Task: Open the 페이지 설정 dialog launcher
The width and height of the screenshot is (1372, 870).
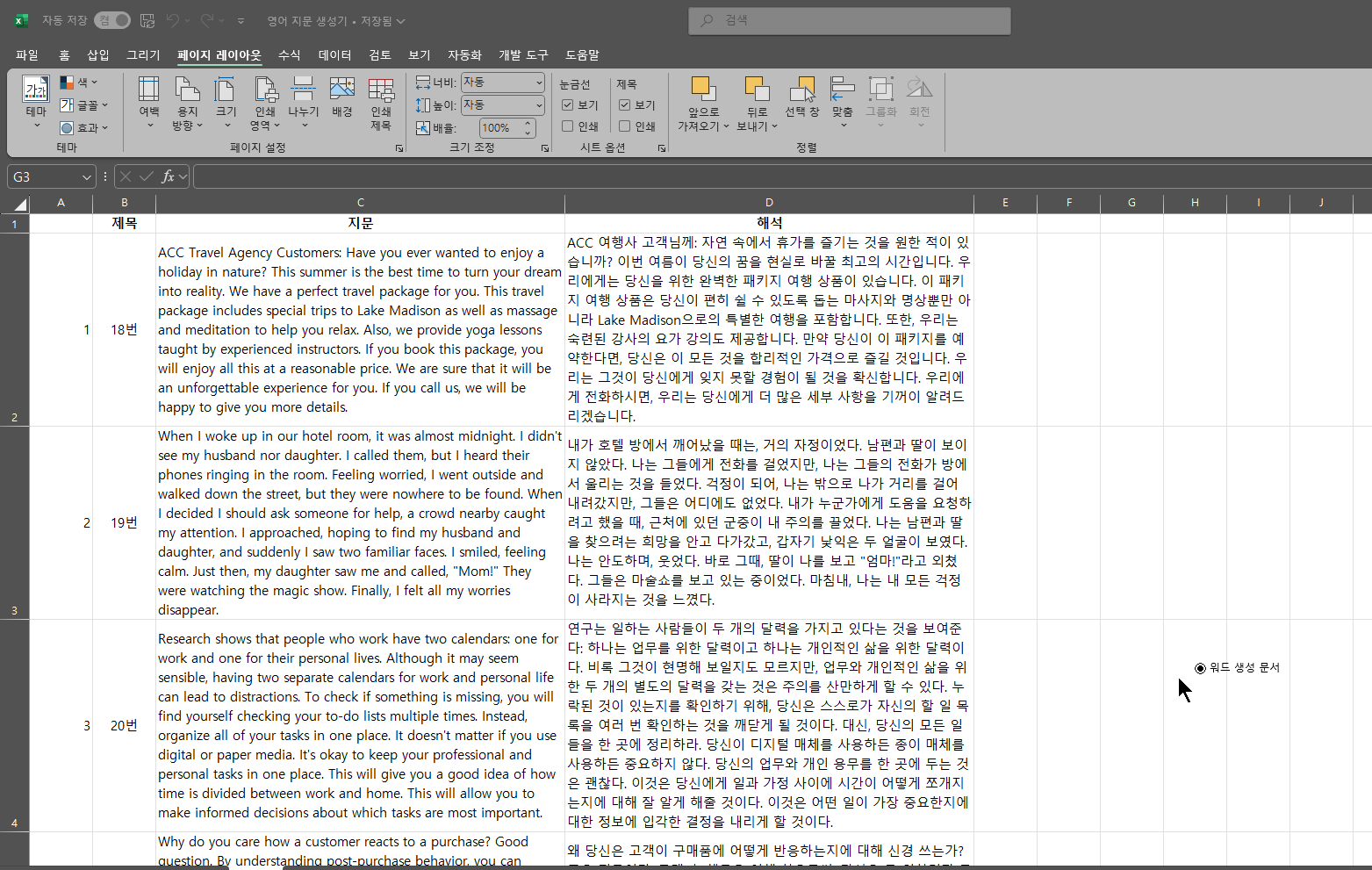Action: click(399, 148)
